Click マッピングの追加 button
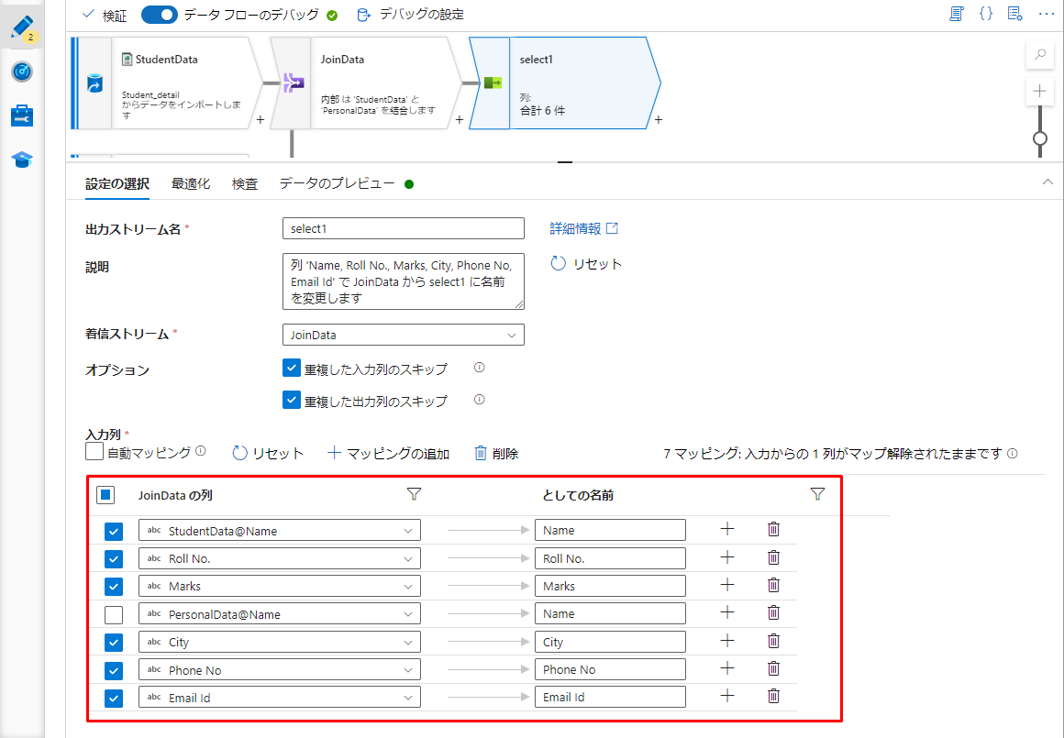The width and height of the screenshot is (1064, 738). [389, 453]
